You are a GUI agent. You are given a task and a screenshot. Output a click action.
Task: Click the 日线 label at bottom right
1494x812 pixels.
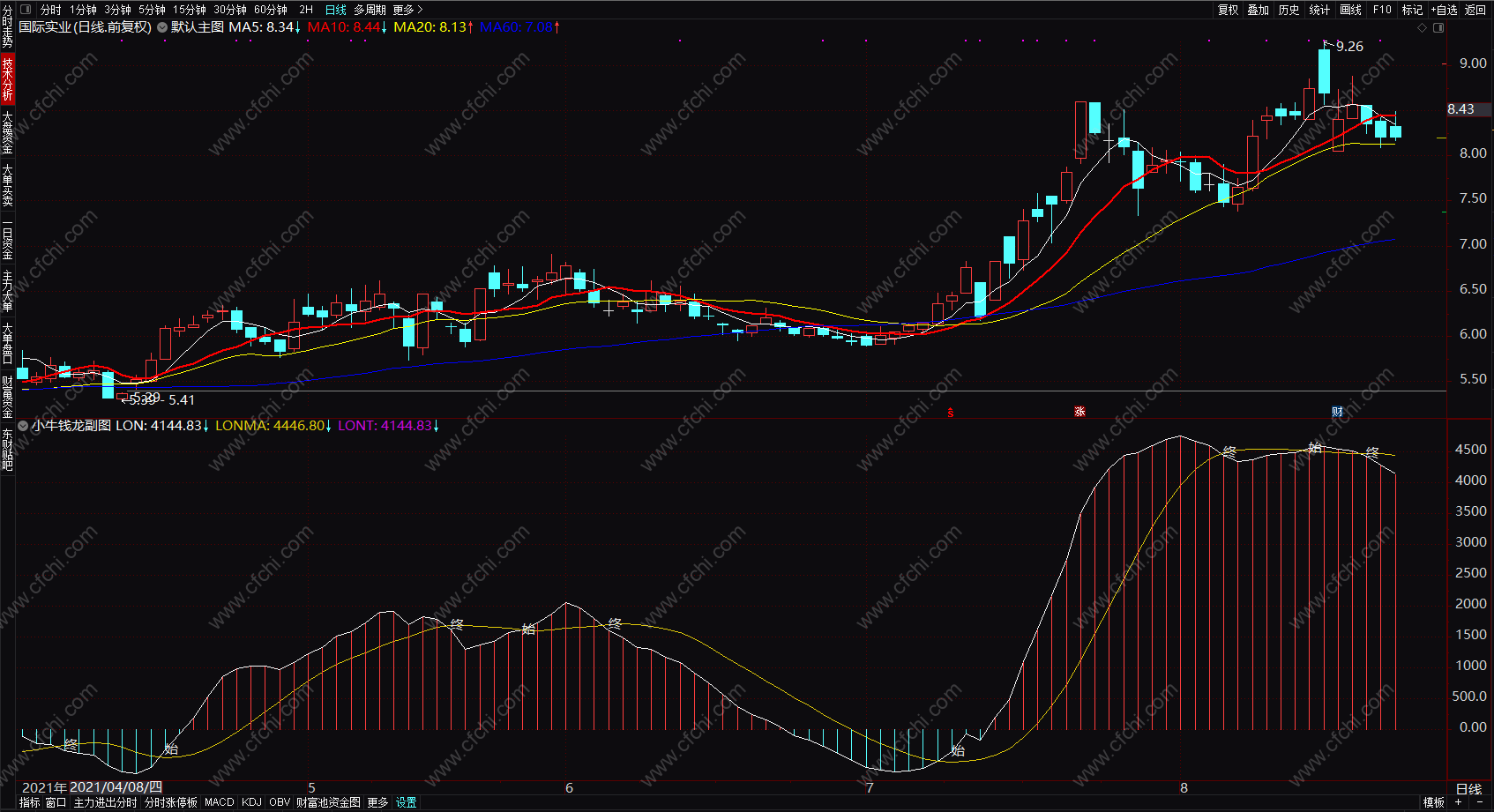click(x=1468, y=789)
